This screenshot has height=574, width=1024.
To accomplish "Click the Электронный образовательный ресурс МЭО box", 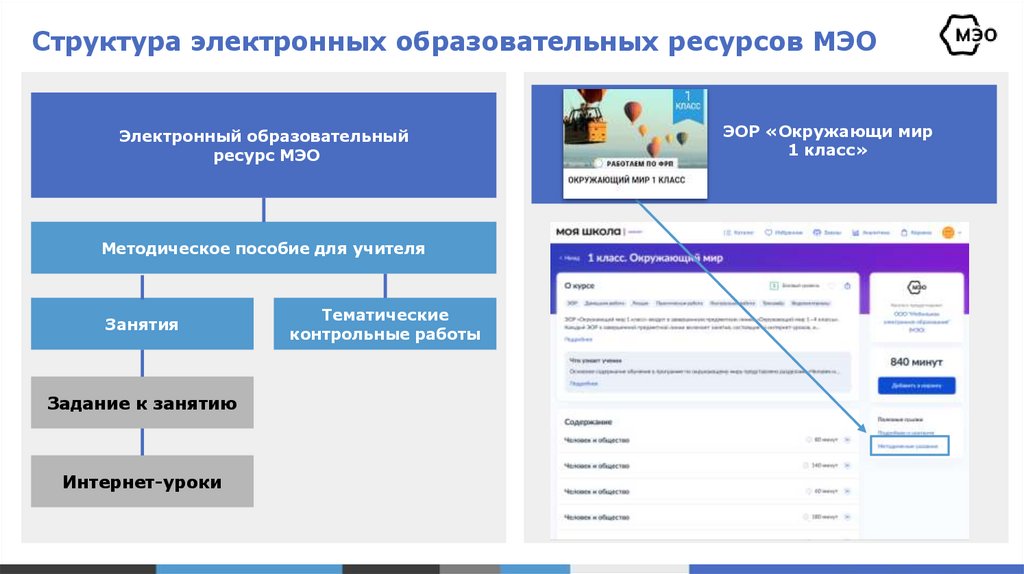I will point(263,145).
